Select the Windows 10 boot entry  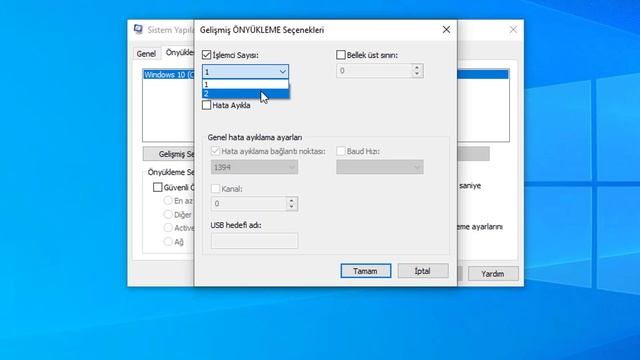pyautogui.click(x=169, y=75)
